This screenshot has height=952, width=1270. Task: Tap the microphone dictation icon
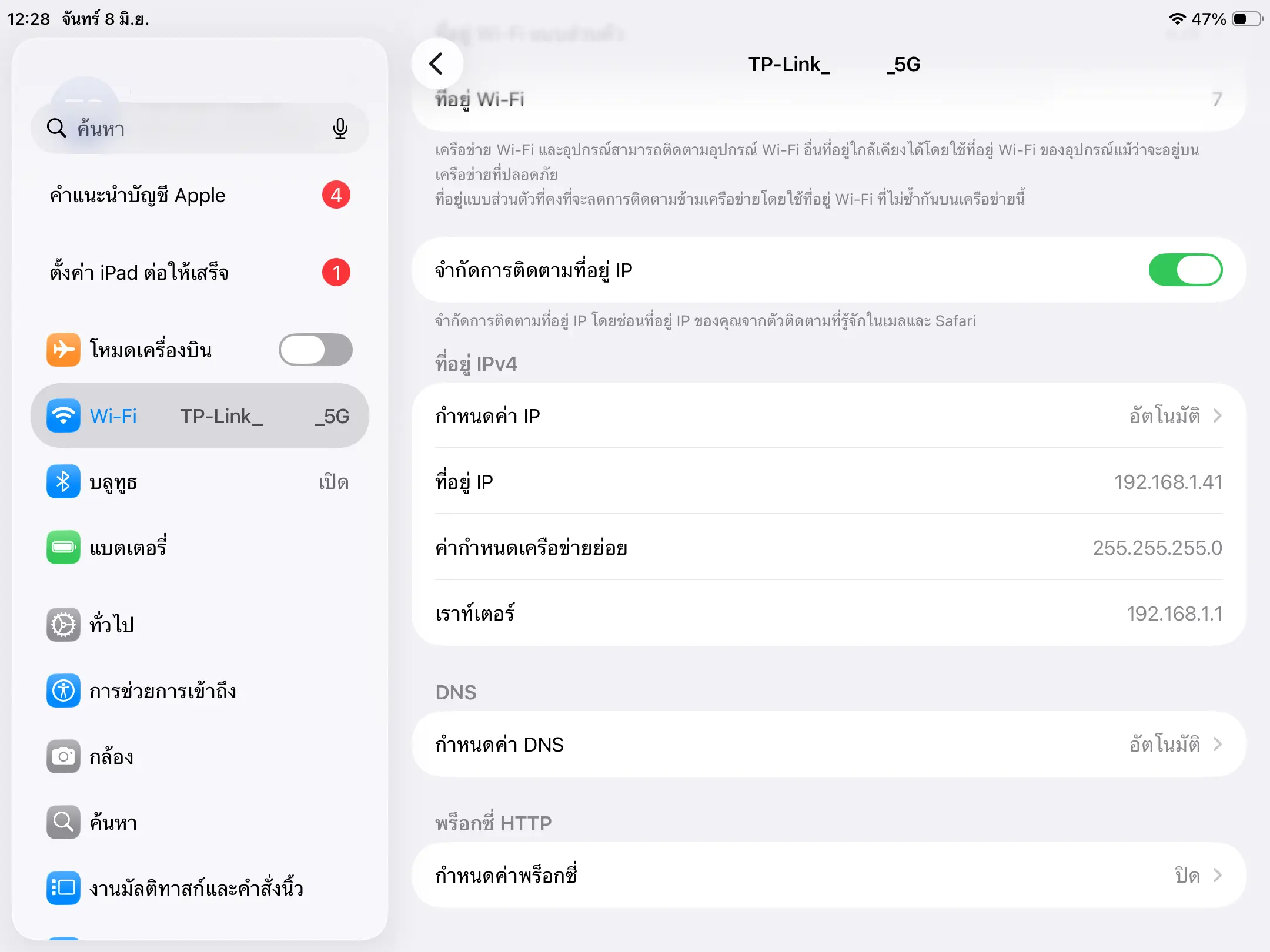(340, 128)
